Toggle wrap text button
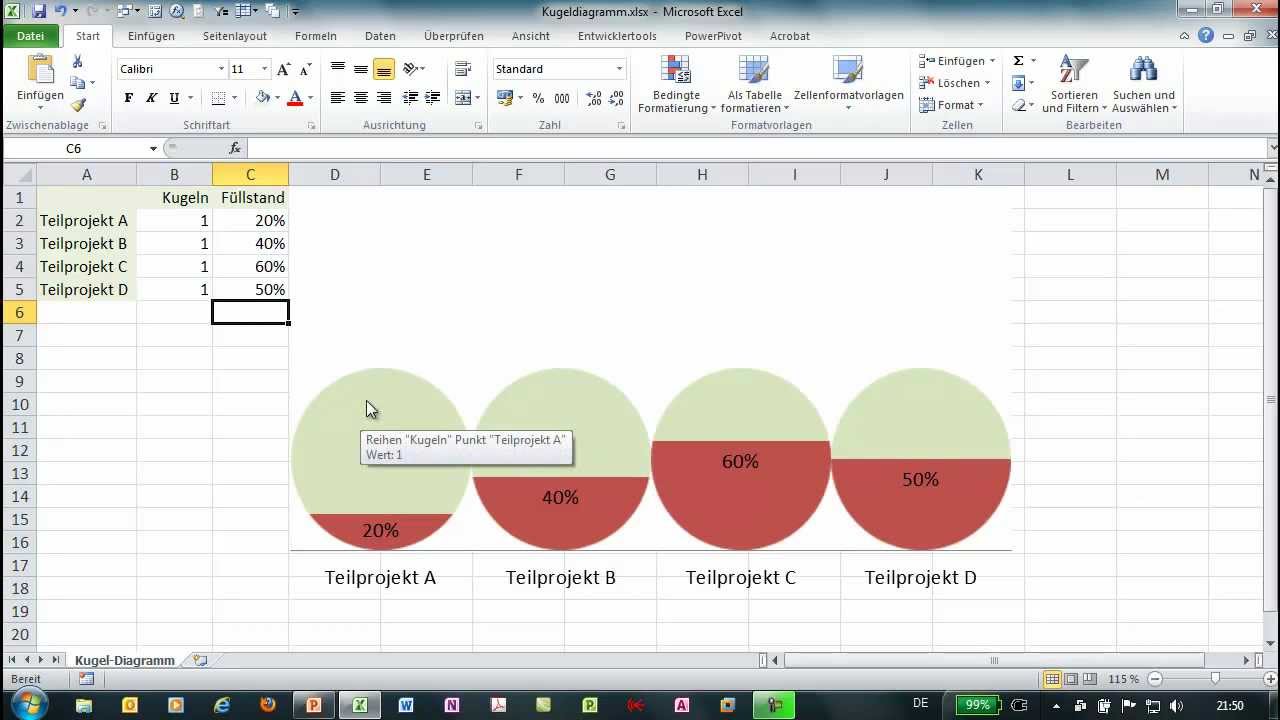Screen dimensions: 1280x720 pyautogui.click(x=462, y=69)
